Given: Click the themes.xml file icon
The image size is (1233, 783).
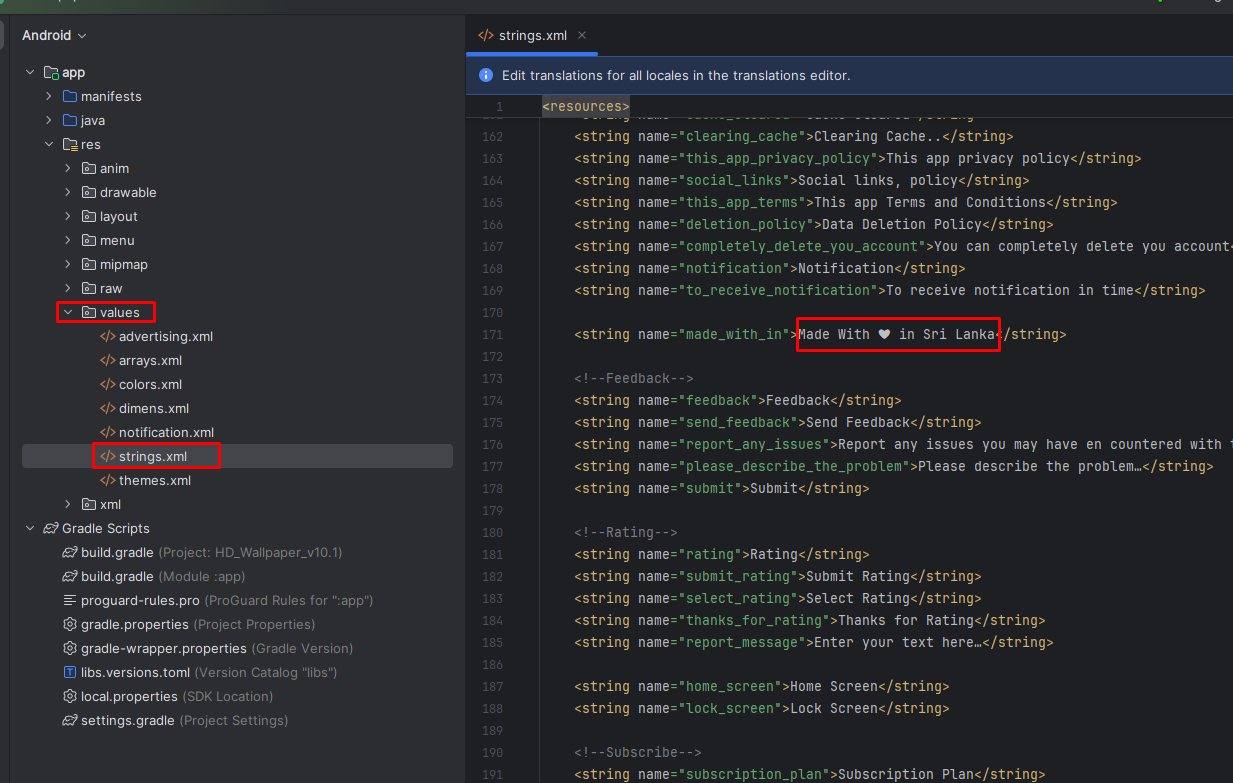Looking at the screenshot, I should (x=107, y=481).
